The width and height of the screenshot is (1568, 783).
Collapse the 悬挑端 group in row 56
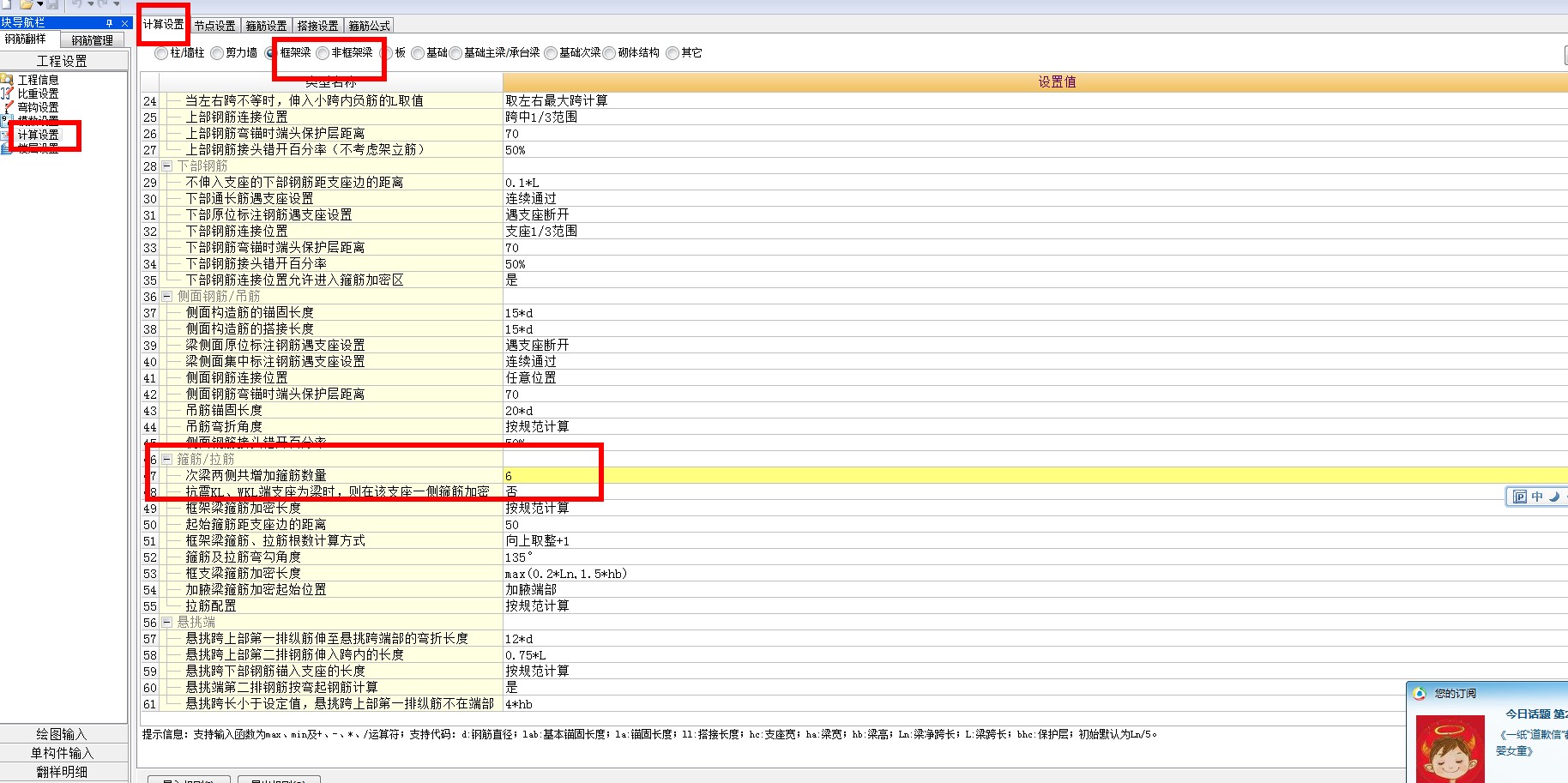167,623
